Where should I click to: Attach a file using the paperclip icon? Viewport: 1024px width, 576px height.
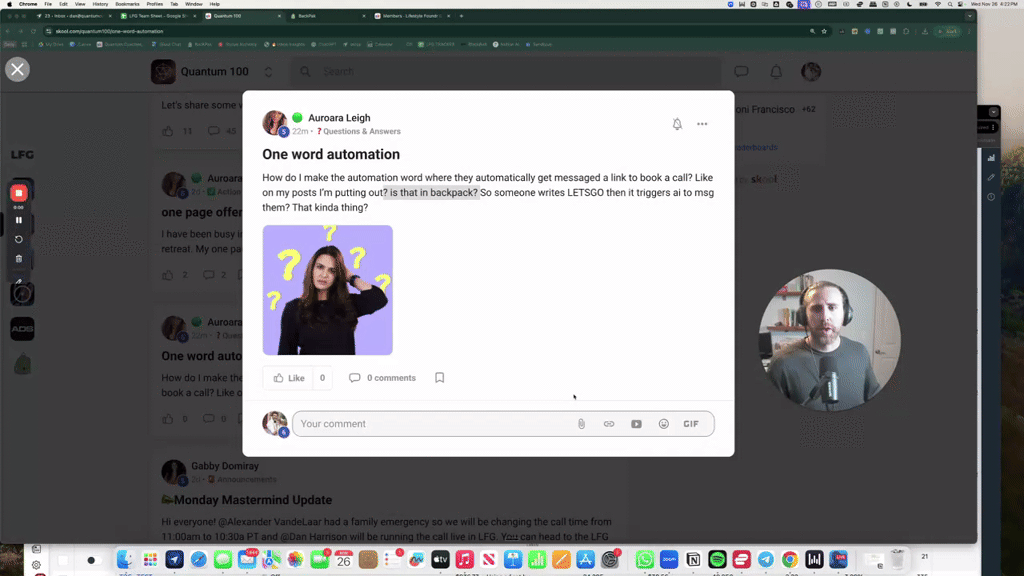(x=583, y=423)
